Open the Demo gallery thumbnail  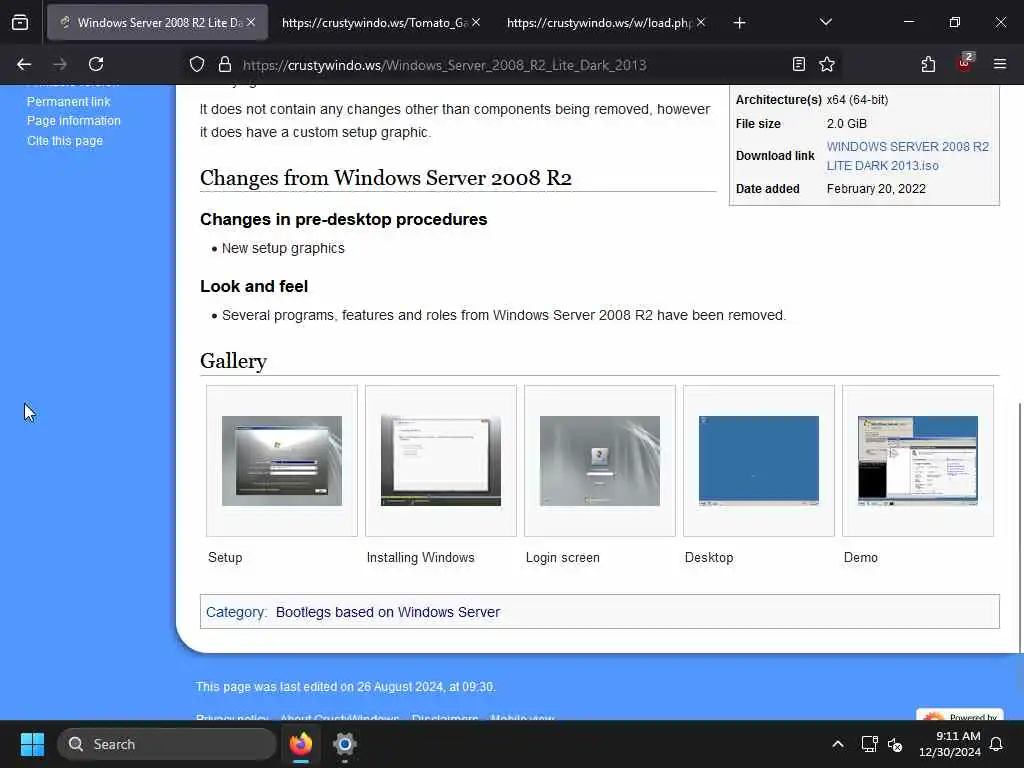point(918,460)
